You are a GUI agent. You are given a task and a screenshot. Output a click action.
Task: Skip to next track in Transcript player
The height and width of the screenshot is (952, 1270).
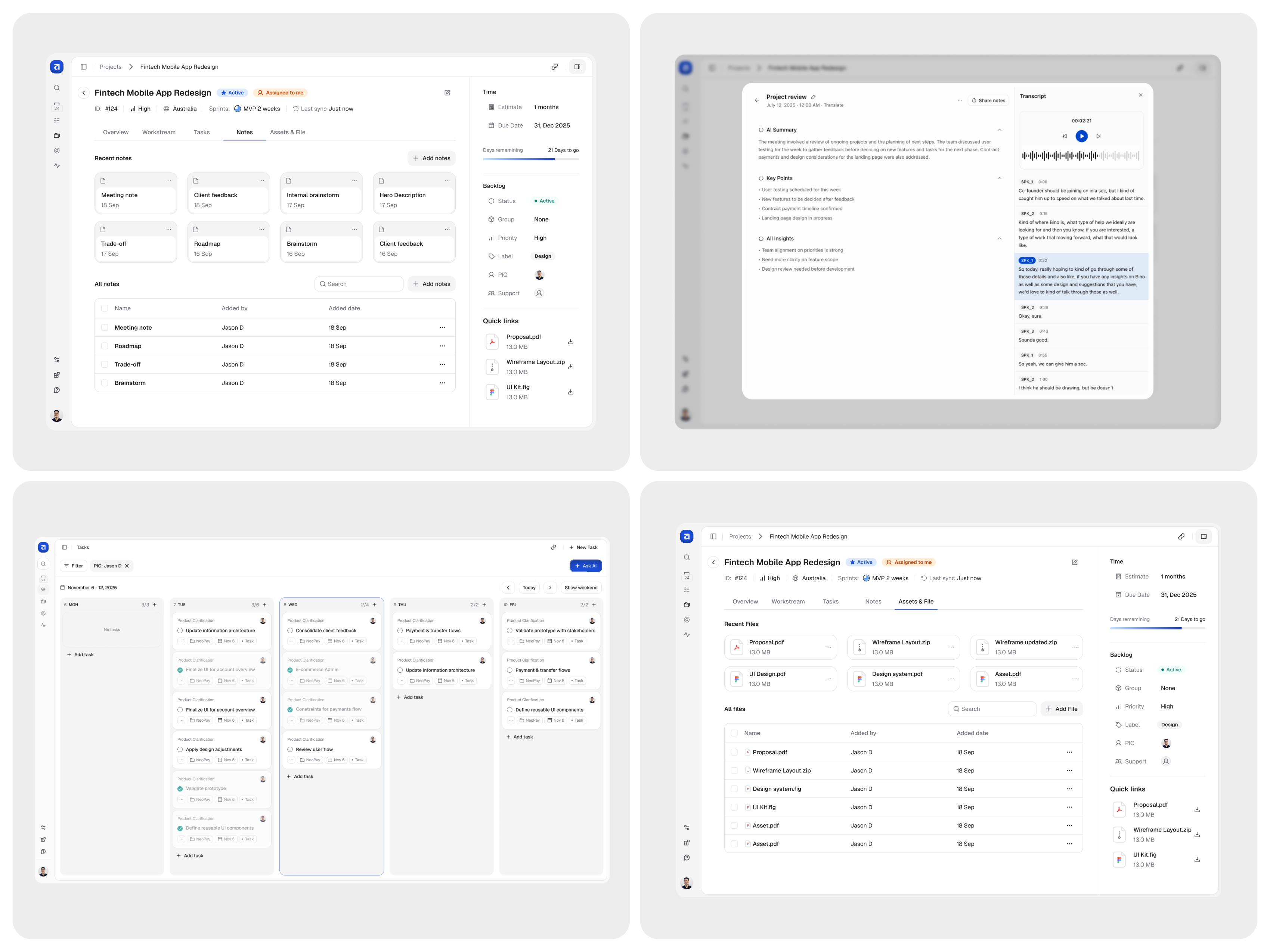[1098, 136]
